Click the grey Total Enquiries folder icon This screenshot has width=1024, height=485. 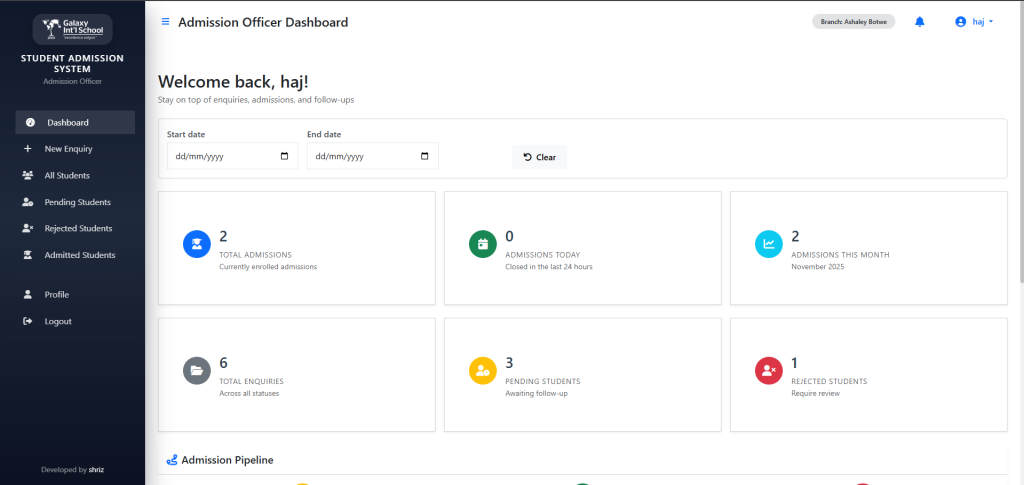(x=197, y=370)
